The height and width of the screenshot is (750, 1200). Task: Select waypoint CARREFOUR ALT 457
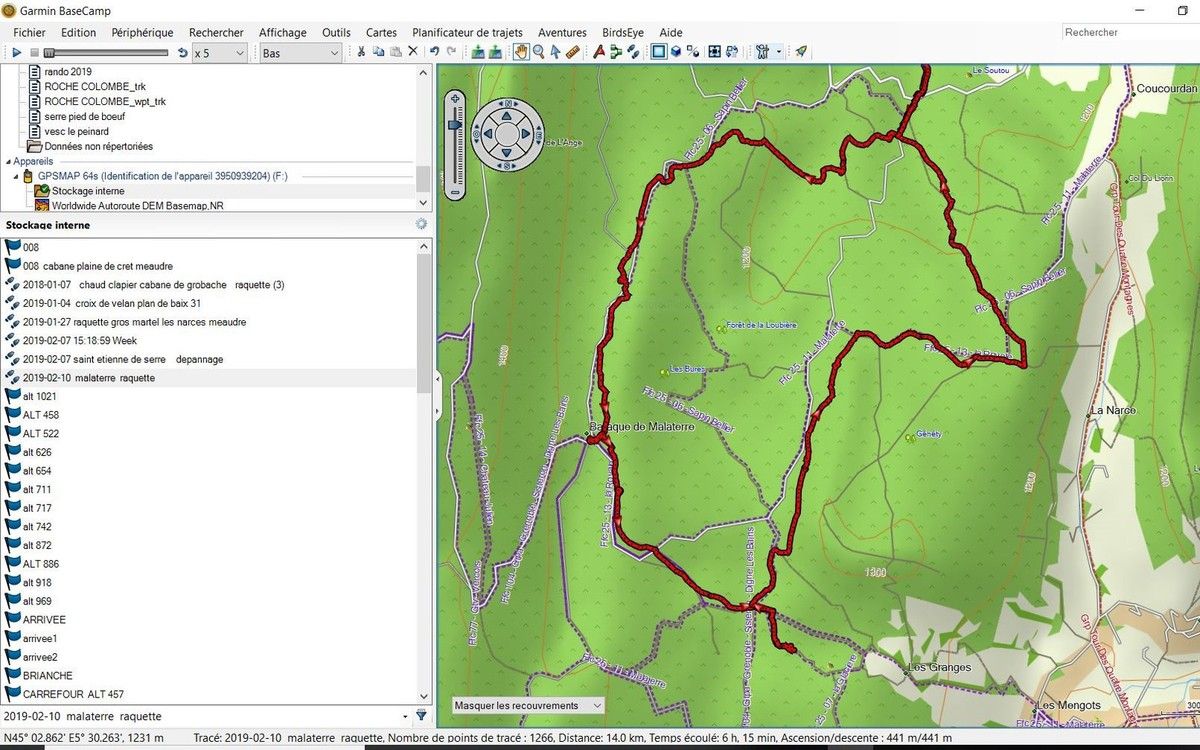coord(210,694)
